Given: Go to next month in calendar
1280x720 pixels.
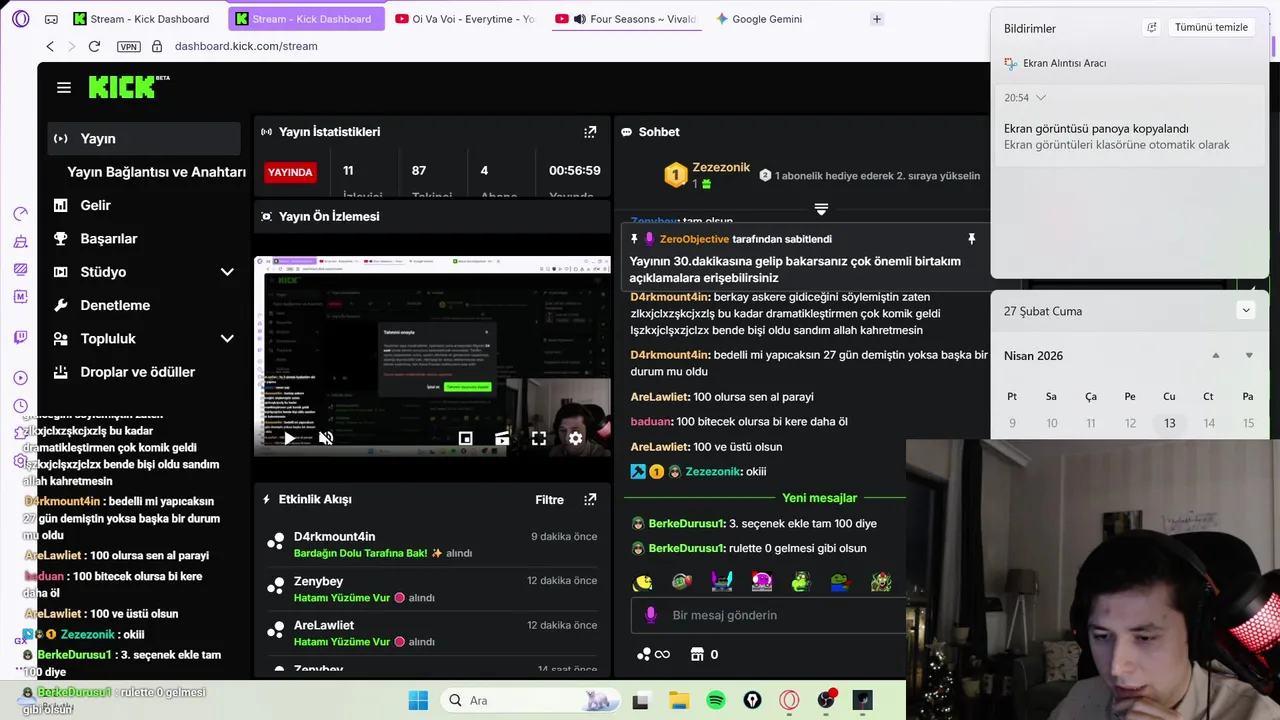Looking at the screenshot, I should click(x=1249, y=356).
